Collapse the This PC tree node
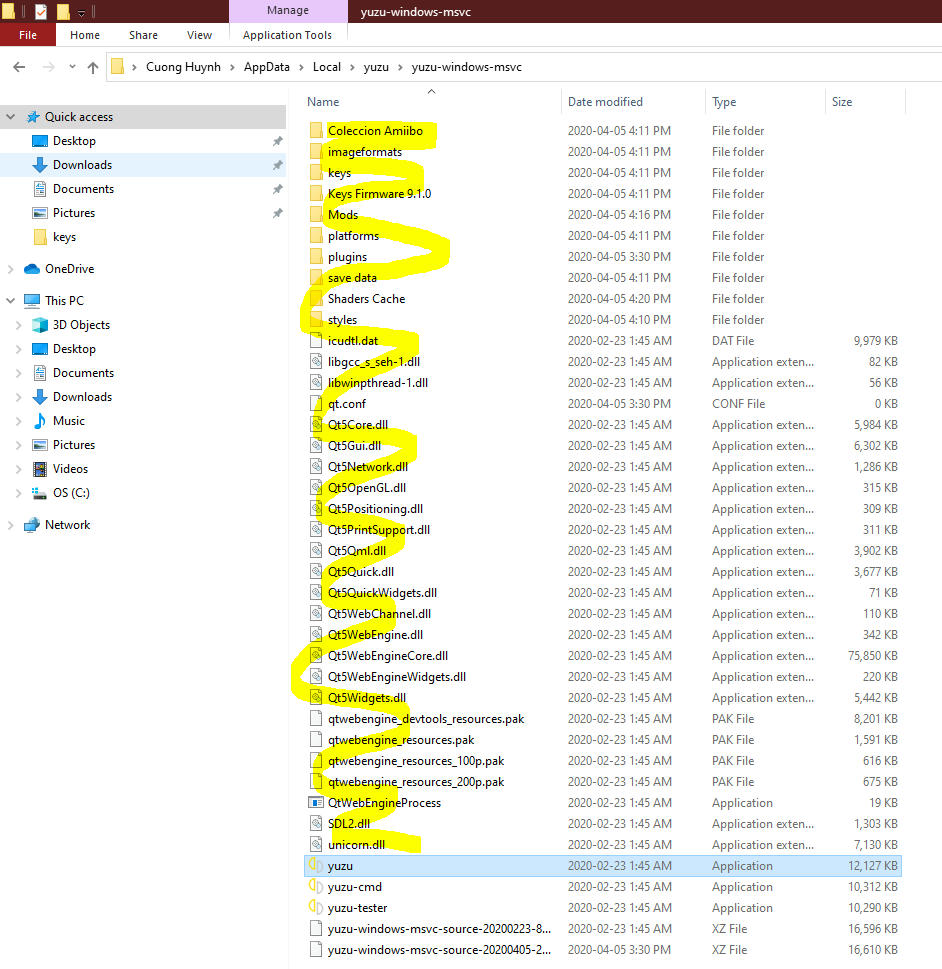942x969 pixels. [11, 301]
